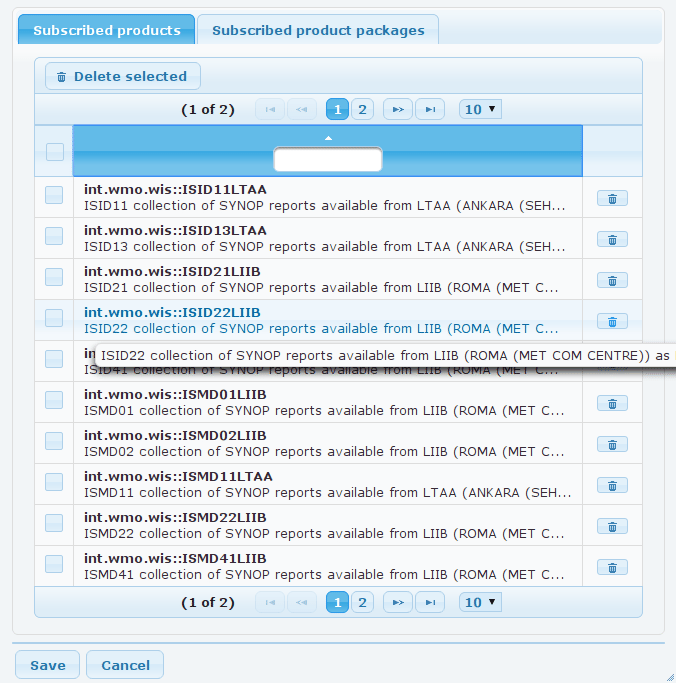This screenshot has height=683, width=676.
Task: Delete the ISID22LIIB row with its trash icon
Action: pos(612,321)
